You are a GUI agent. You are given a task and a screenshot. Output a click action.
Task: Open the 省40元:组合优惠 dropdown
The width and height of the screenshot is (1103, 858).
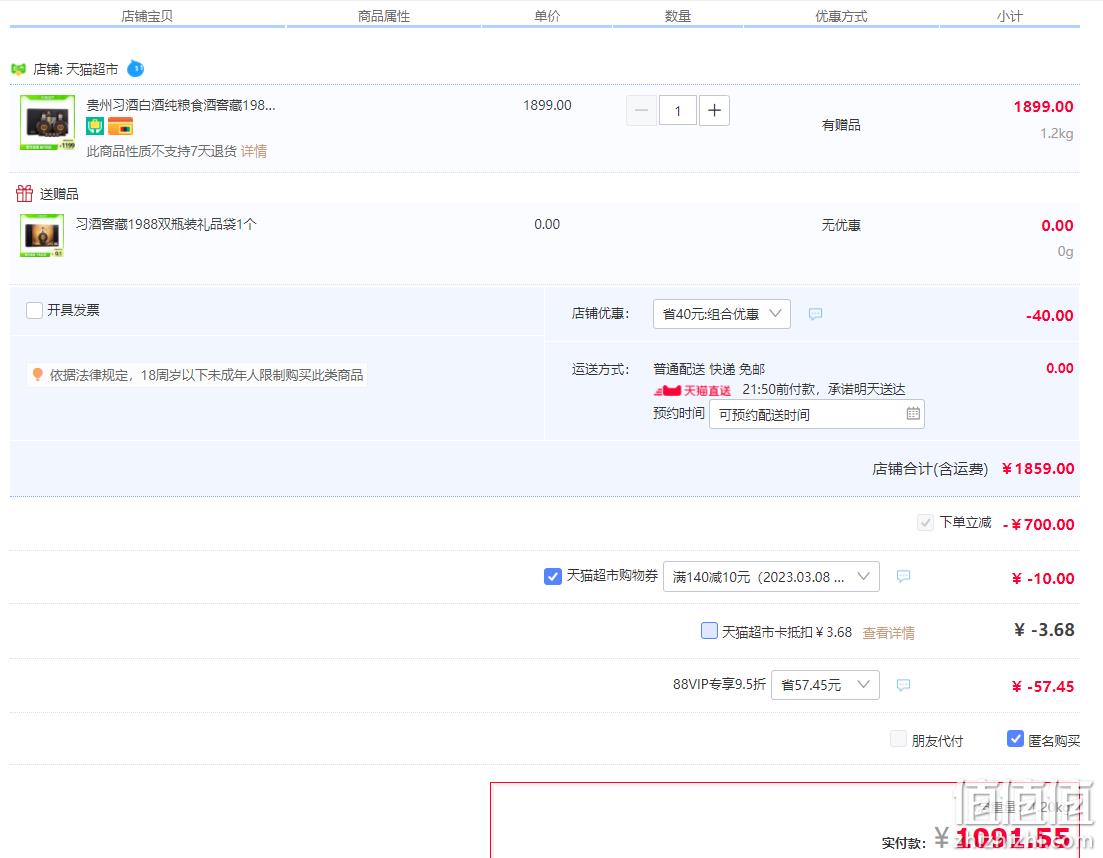pos(722,314)
